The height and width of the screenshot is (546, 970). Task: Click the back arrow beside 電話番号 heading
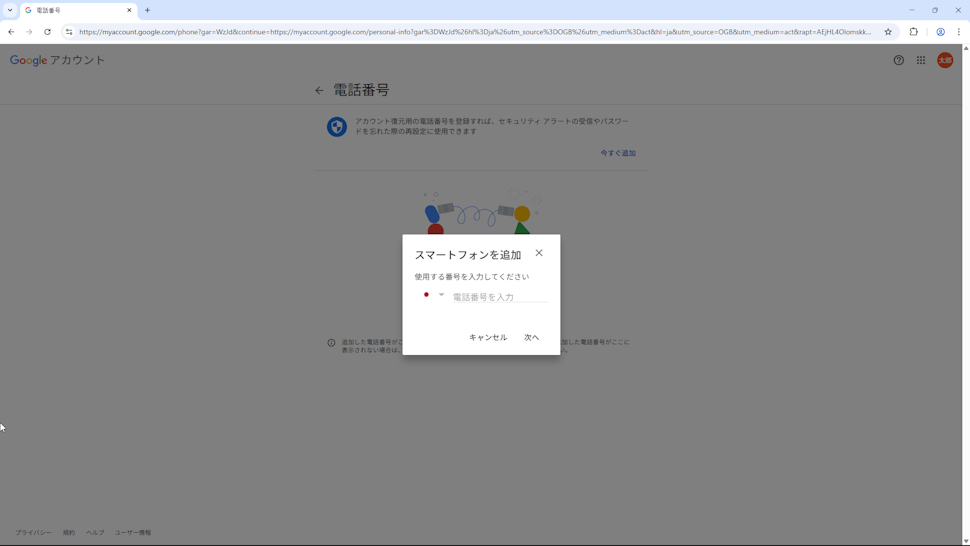coord(319,91)
